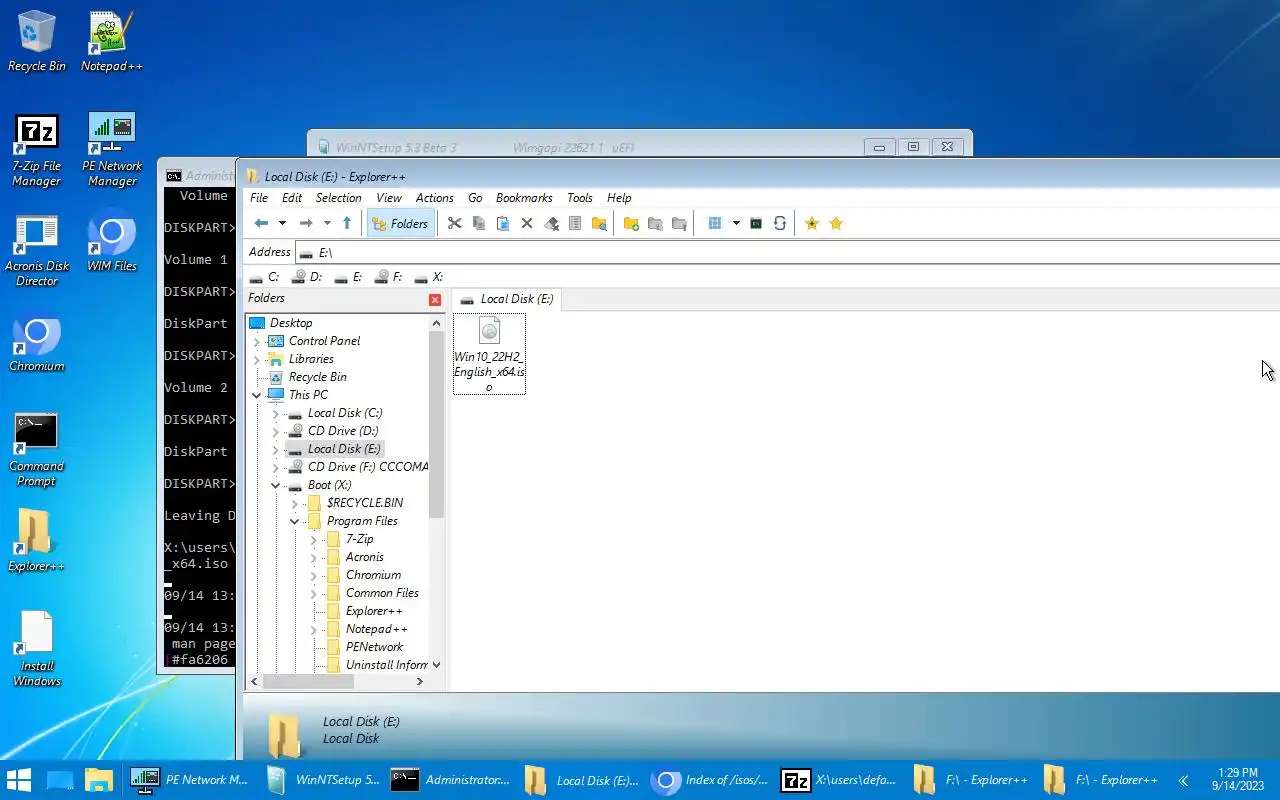The image size is (1280, 800).
Task: Select Recycle Bin in folder tree
Action: (317, 377)
